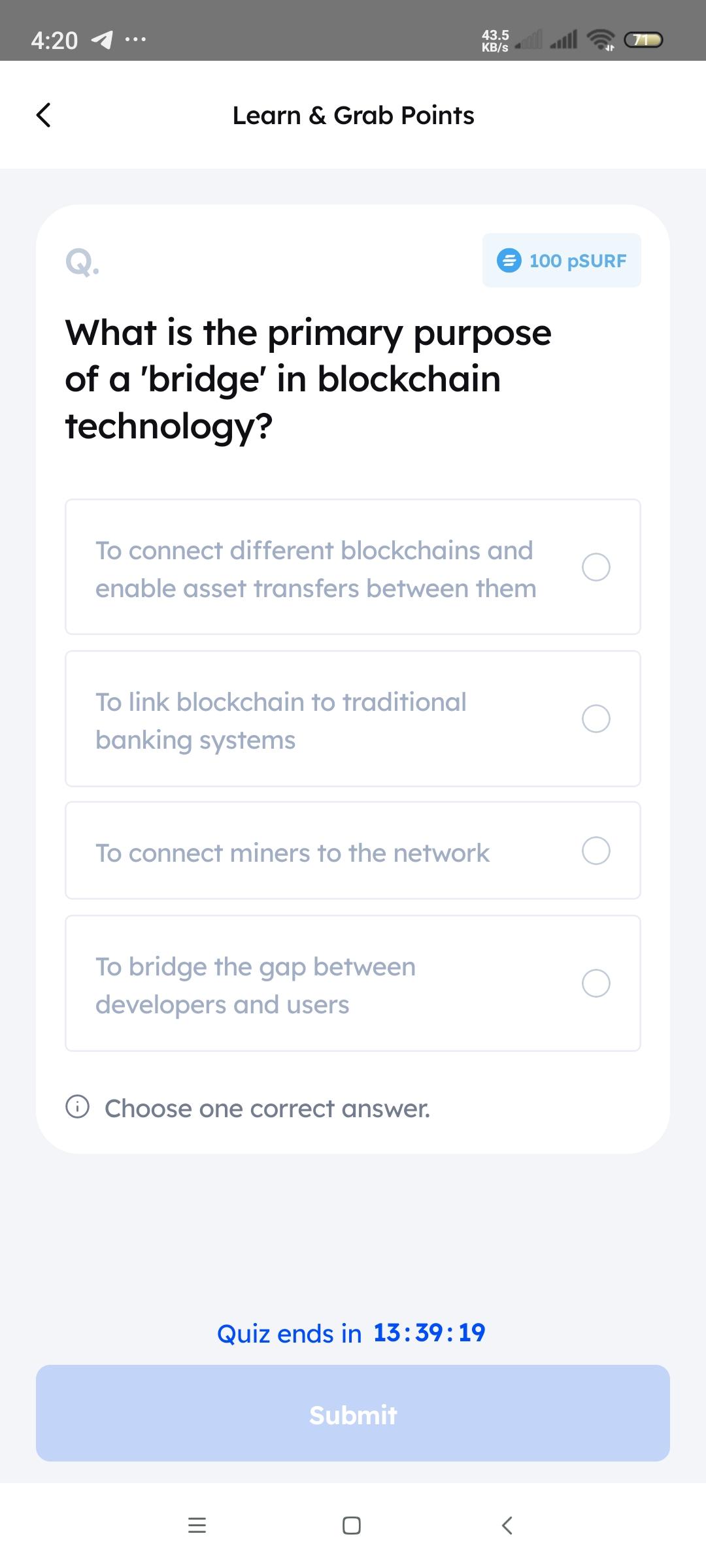Tap the 100 pSURF reward badge

(562, 261)
